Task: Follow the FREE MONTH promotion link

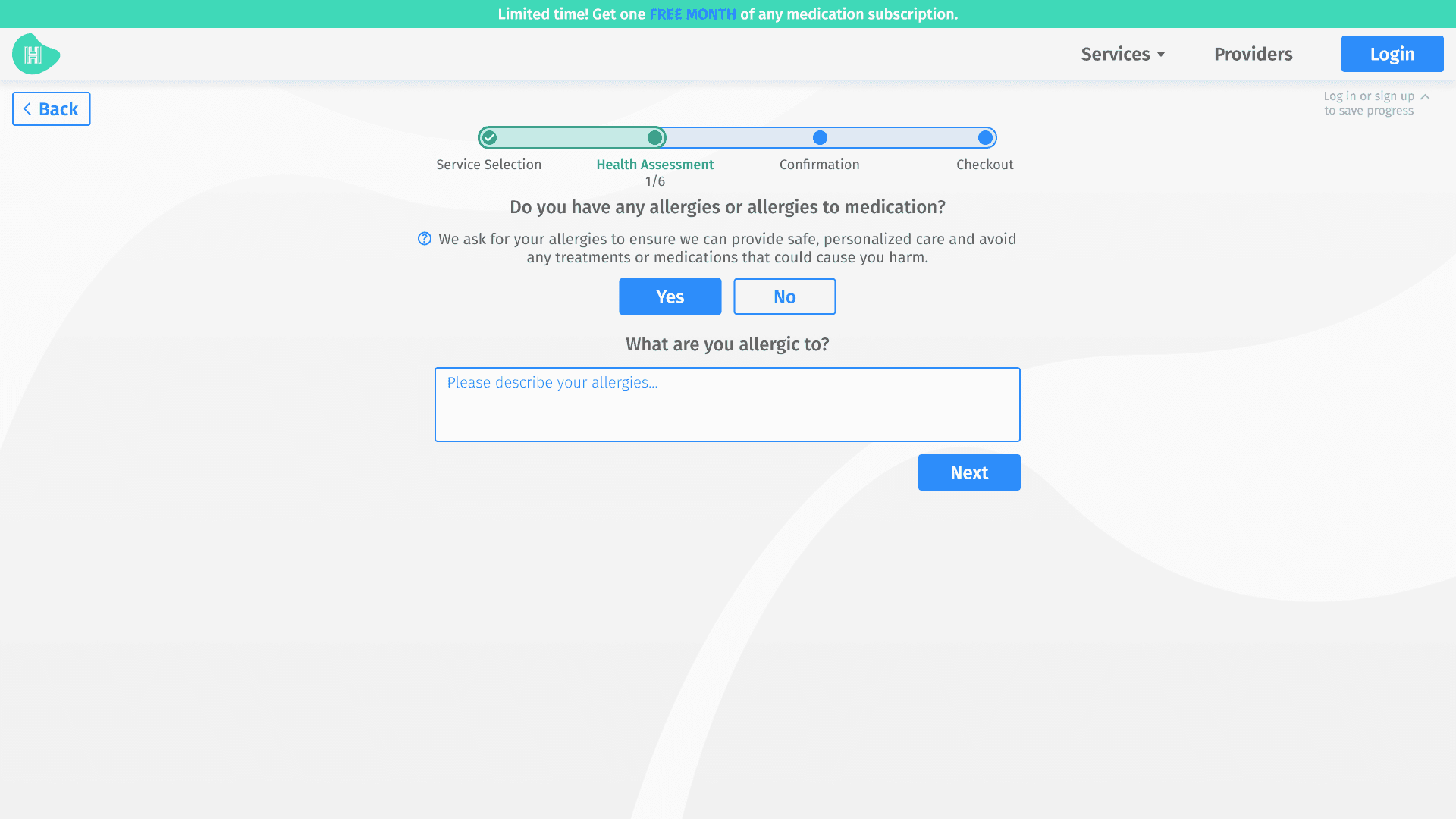Action: [x=692, y=14]
